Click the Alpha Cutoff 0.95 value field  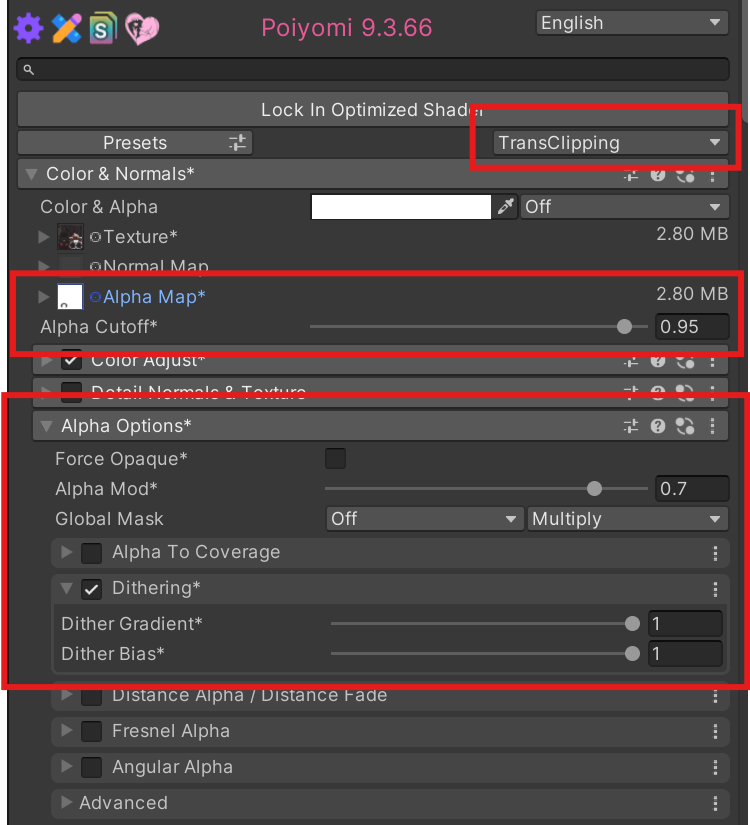(x=692, y=327)
